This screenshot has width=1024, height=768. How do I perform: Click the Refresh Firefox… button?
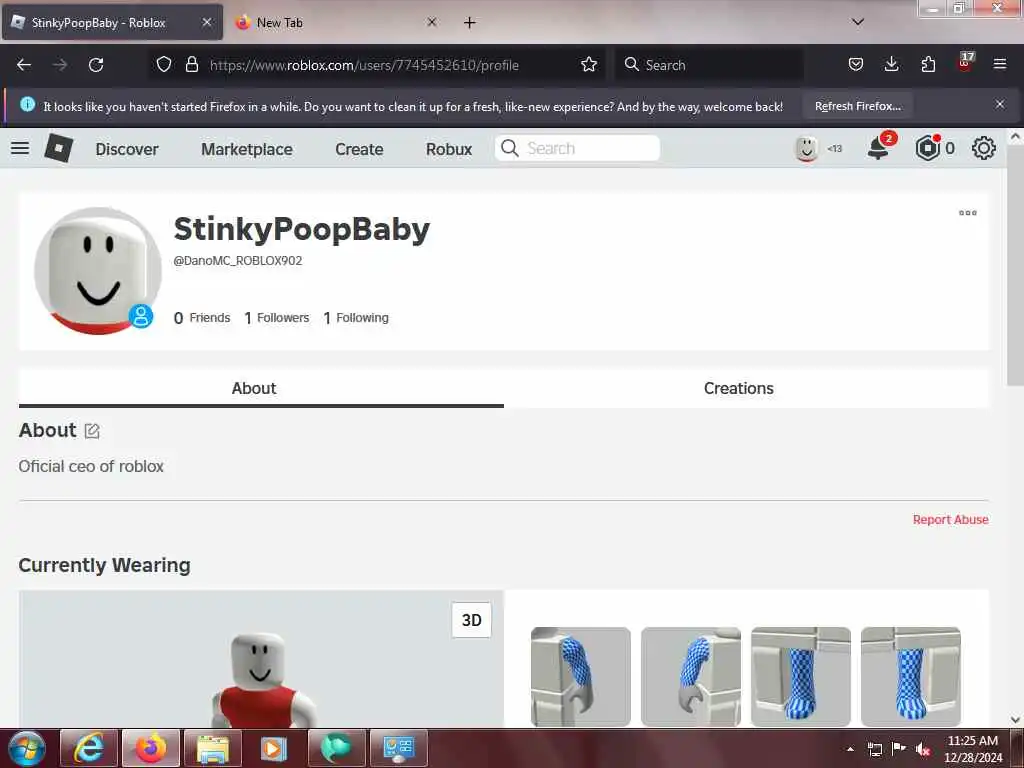click(x=857, y=106)
